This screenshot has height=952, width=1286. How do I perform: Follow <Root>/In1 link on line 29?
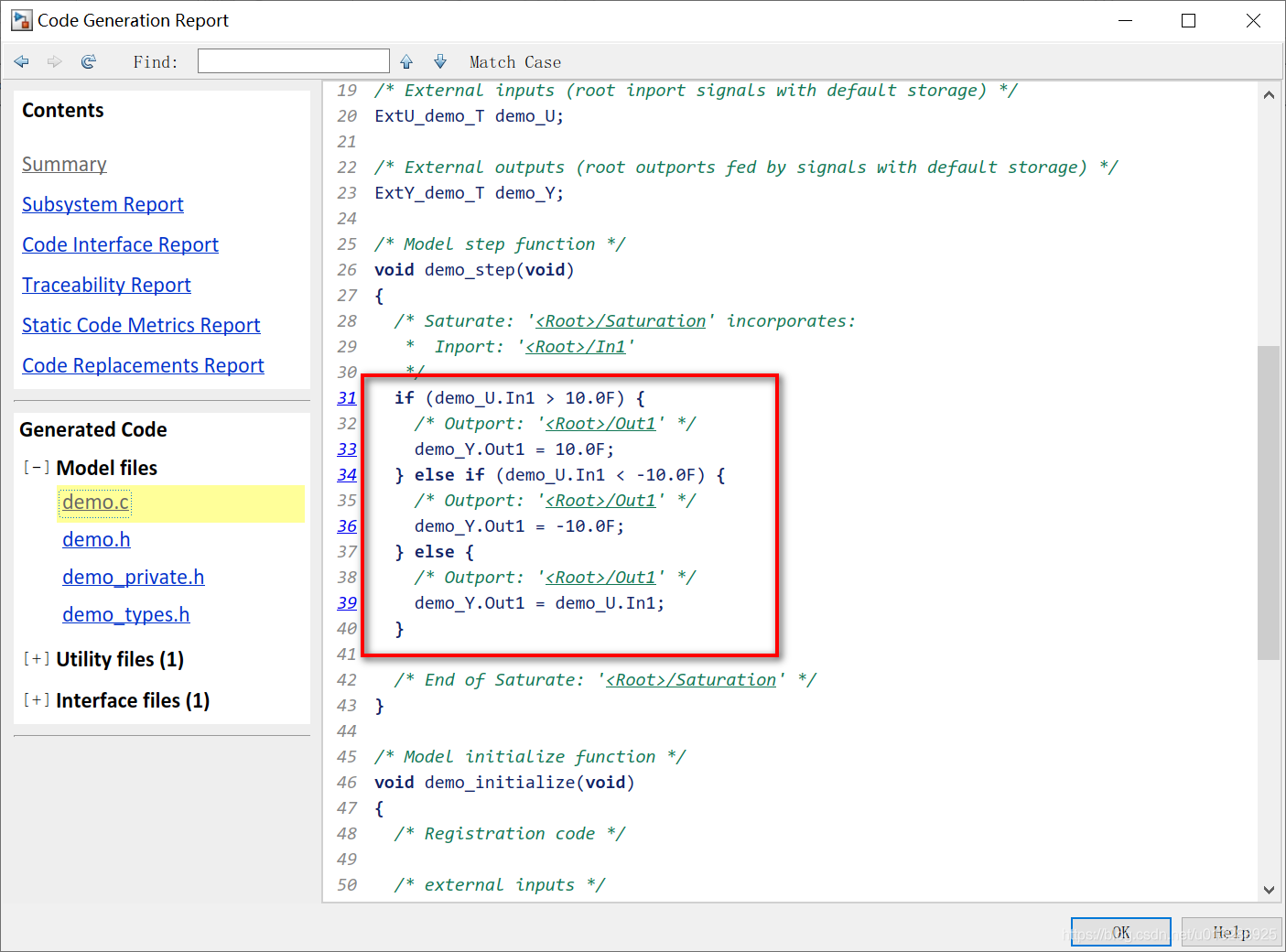[x=576, y=346]
